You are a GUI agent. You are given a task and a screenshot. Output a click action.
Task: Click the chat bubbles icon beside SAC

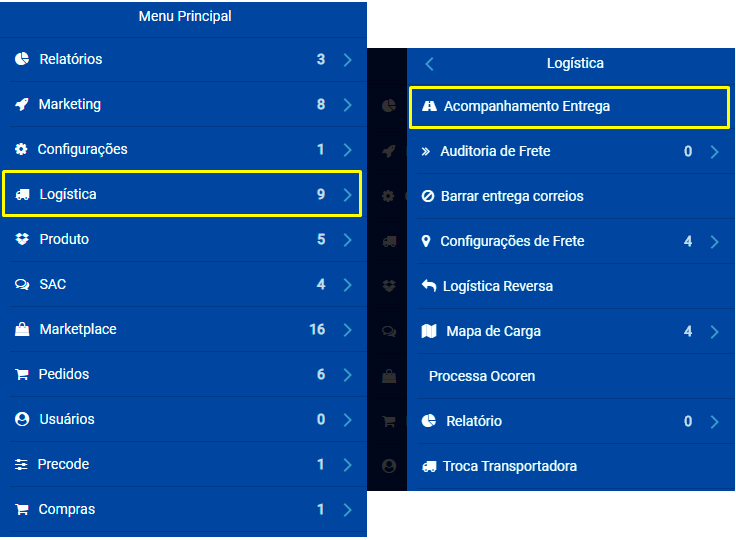[22, 284]
